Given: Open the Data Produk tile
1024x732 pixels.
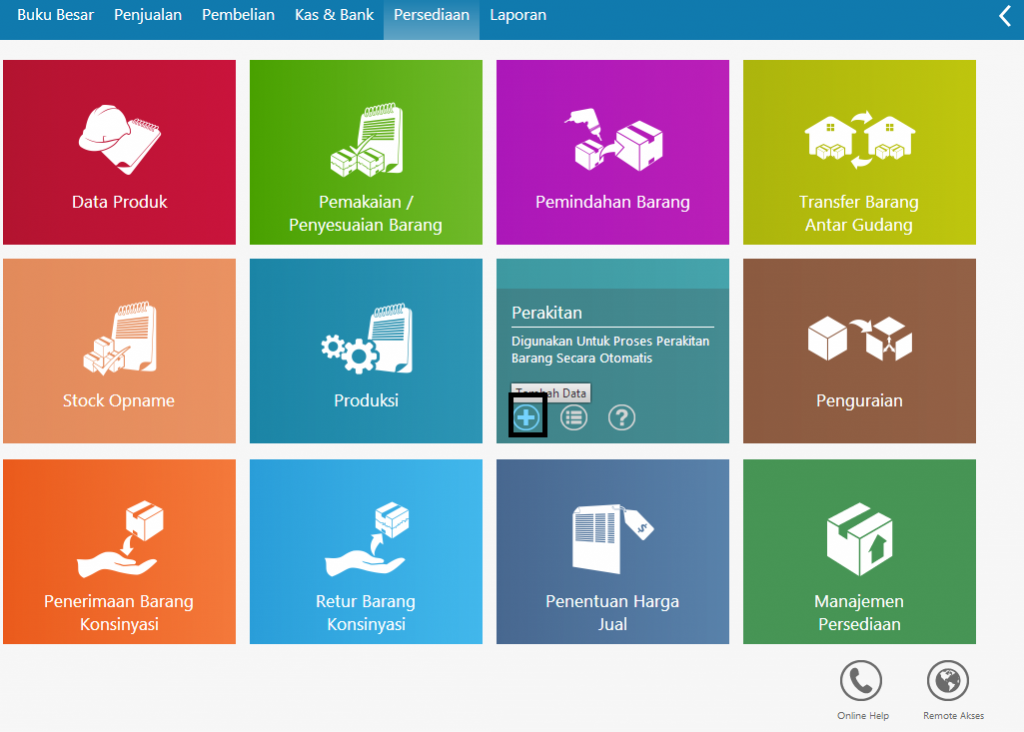Looking at the screenshot, I should (x=119, y=152).
